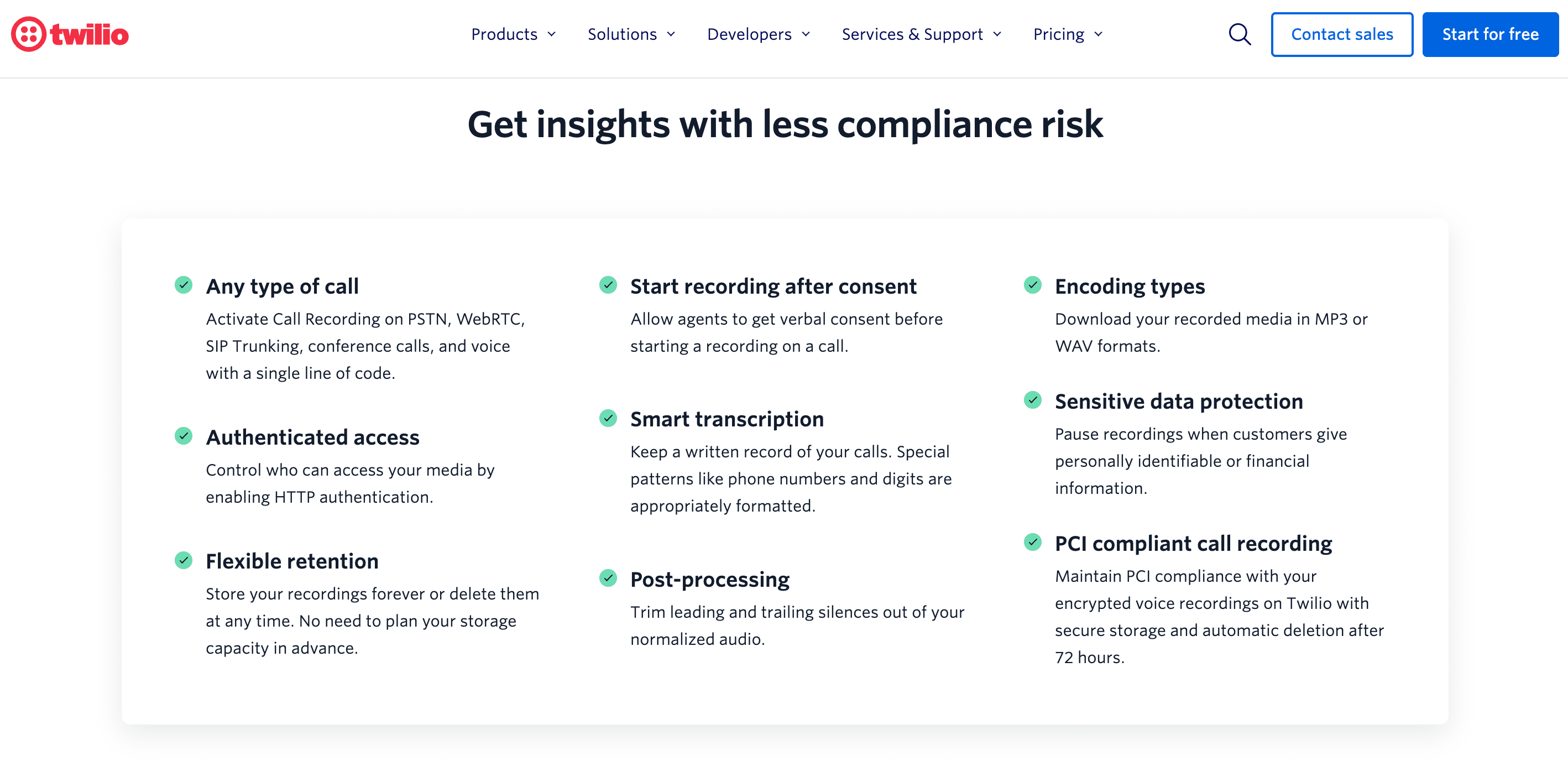Click checkmark icon beside Start recording after consent
Viewport: 1568px width, 761px height.
tap(608, 285)
